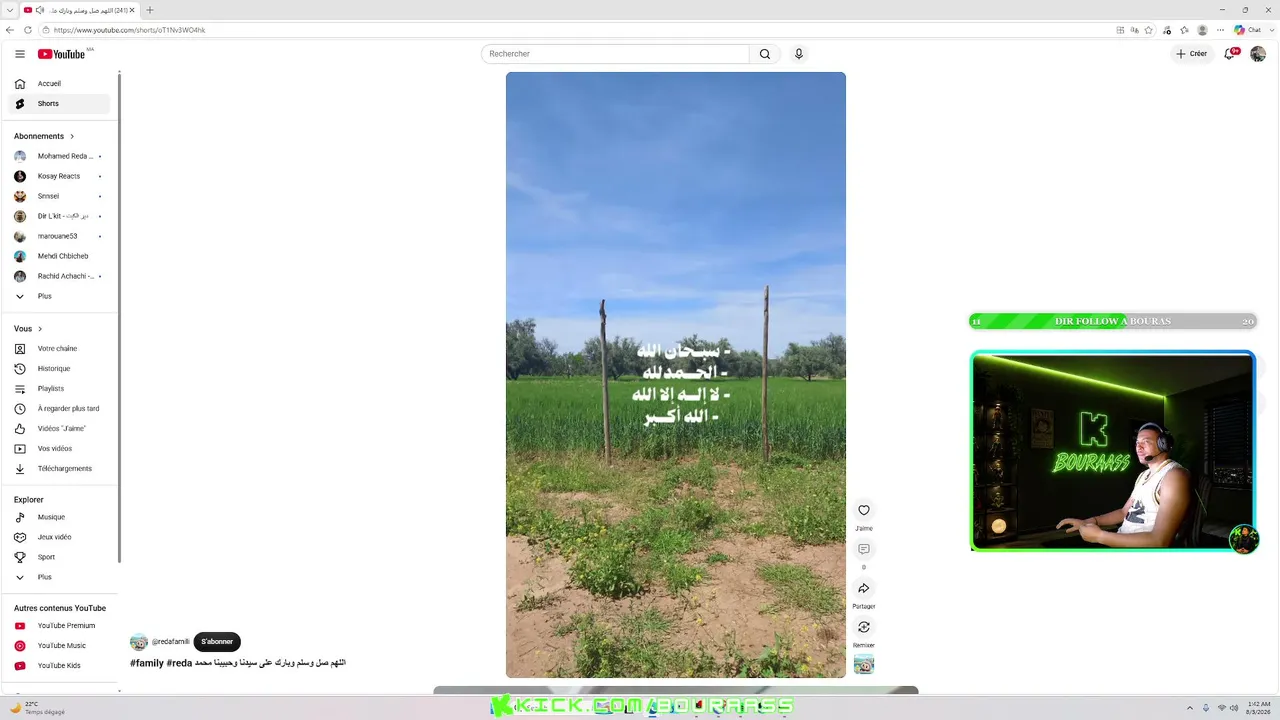Open the Dir L'kit channel
This screenshot has height=720, width=1280.
point(59,216)
